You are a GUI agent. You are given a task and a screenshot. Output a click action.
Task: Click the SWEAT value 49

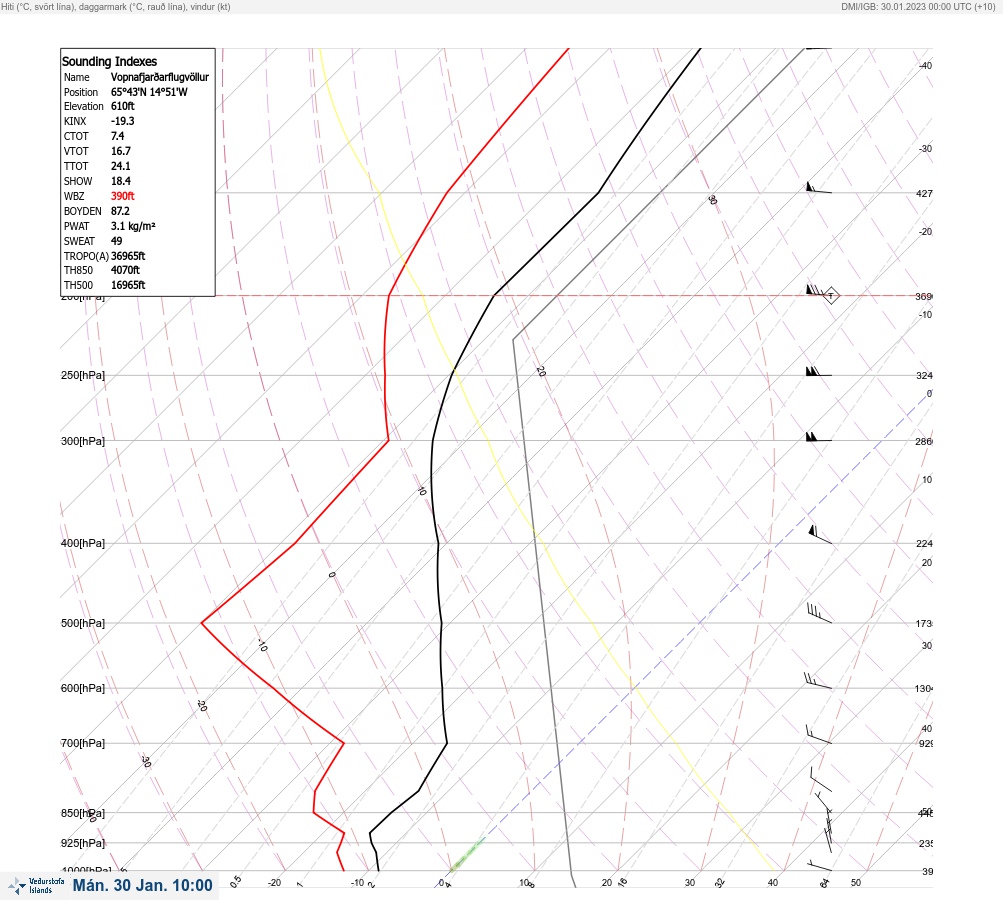pyautogui.click(x=116, y=241)
